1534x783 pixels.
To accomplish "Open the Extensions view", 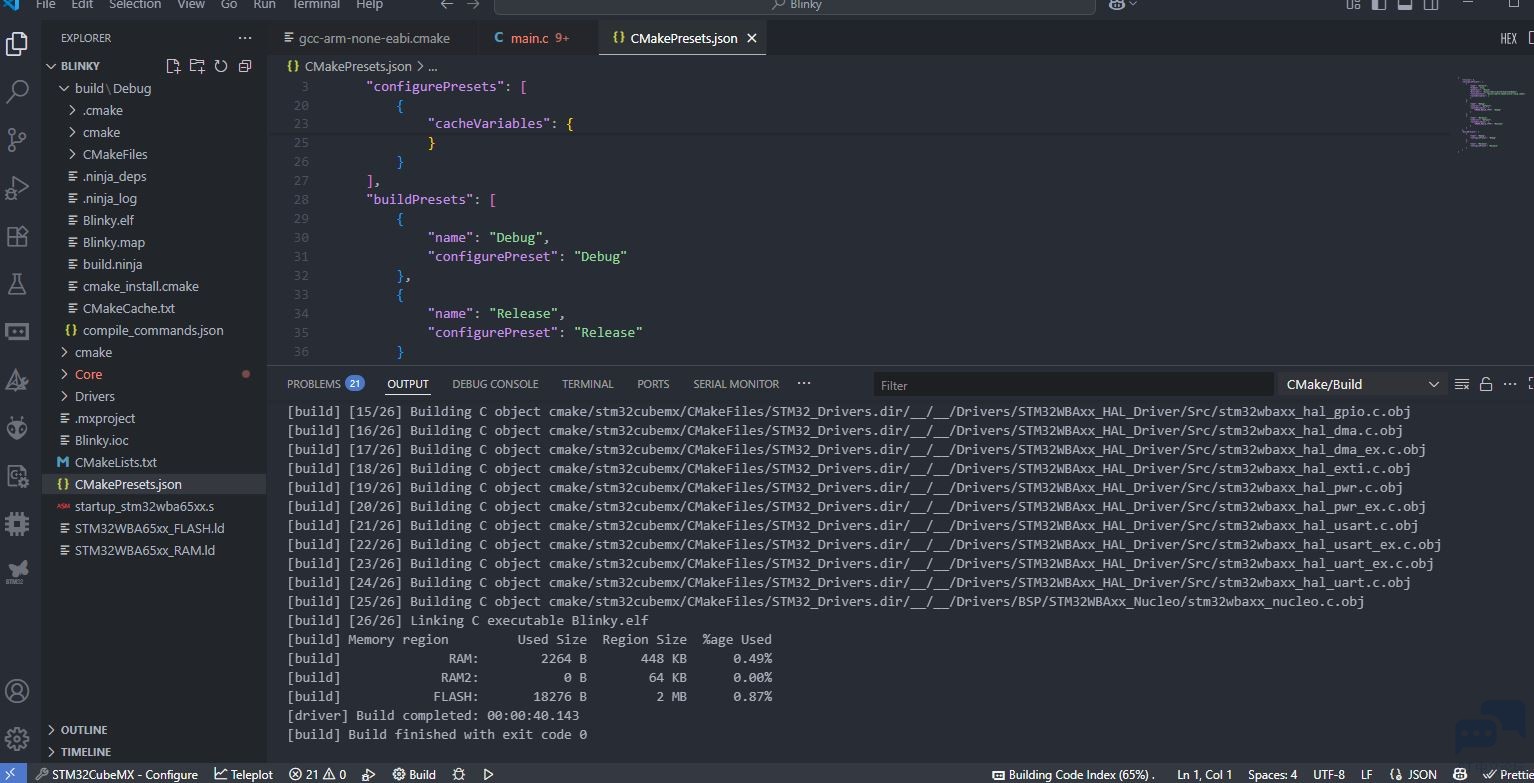I will coord(17,236).
